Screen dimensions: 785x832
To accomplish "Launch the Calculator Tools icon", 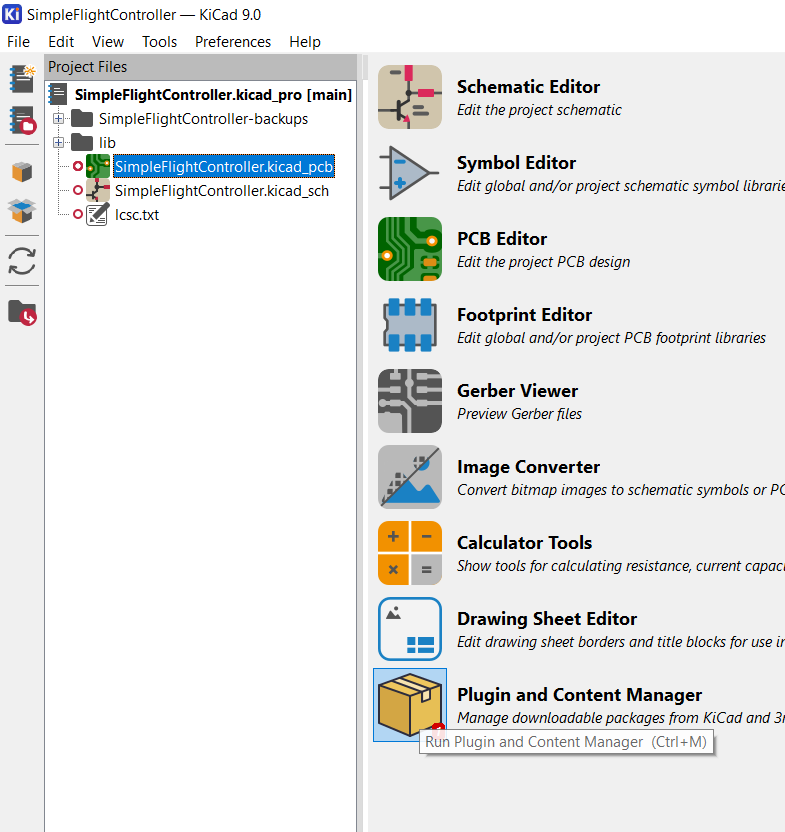I will click(410, 552).
